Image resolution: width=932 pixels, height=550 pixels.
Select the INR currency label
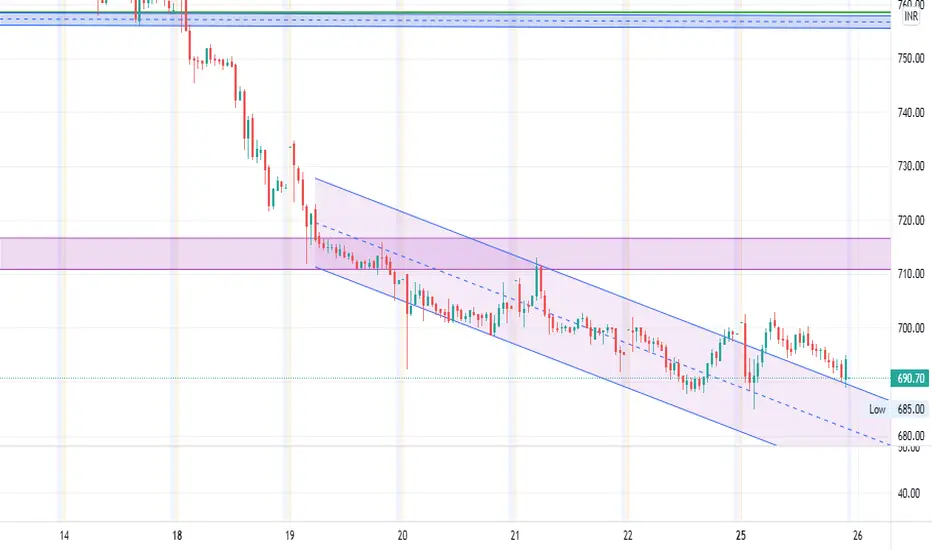click(911, 17)
